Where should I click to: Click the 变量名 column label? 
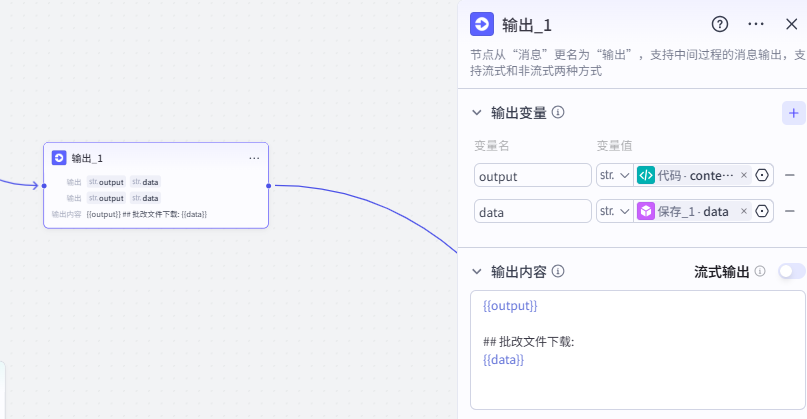click(x=492, y=146)
